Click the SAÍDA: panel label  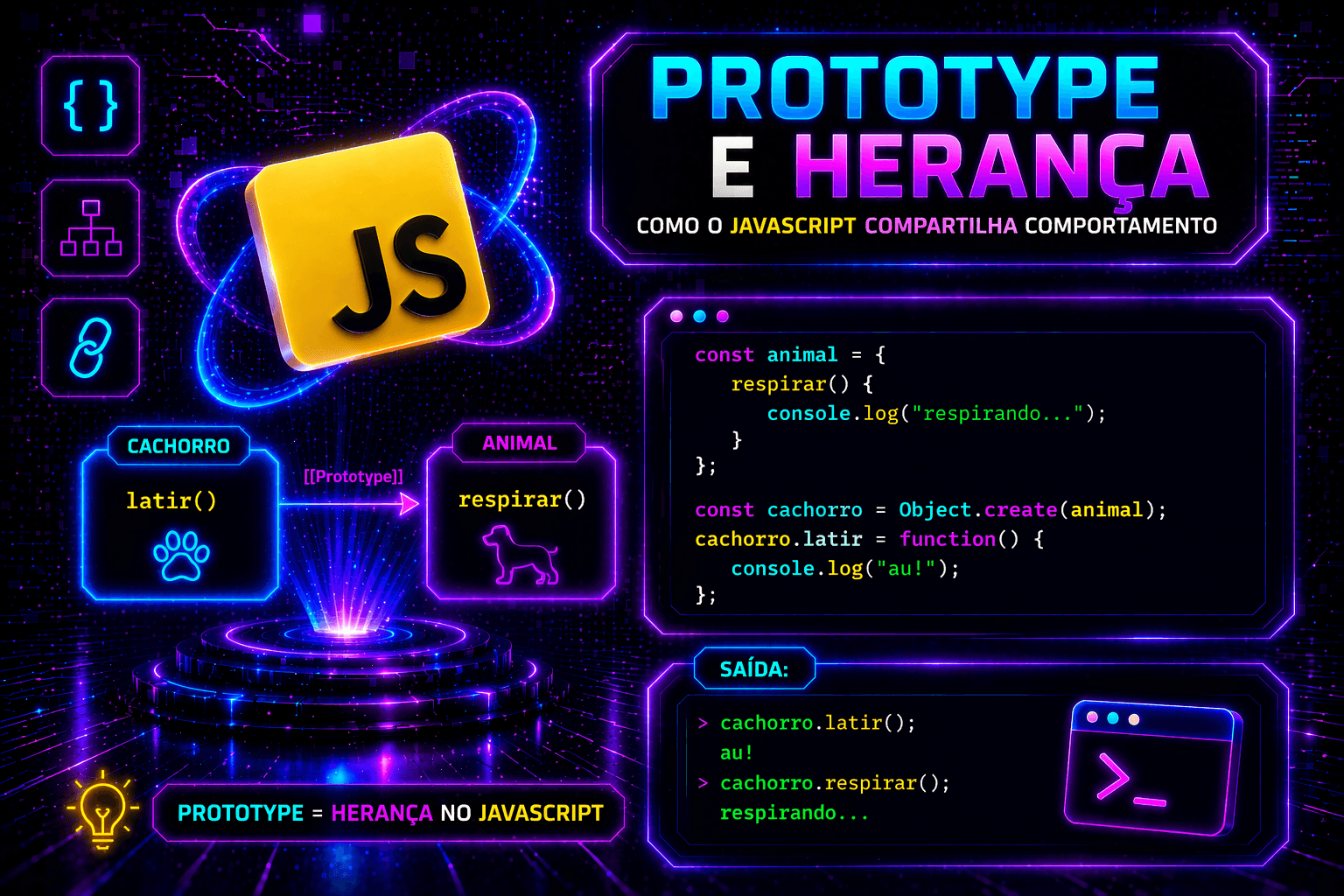754,669
